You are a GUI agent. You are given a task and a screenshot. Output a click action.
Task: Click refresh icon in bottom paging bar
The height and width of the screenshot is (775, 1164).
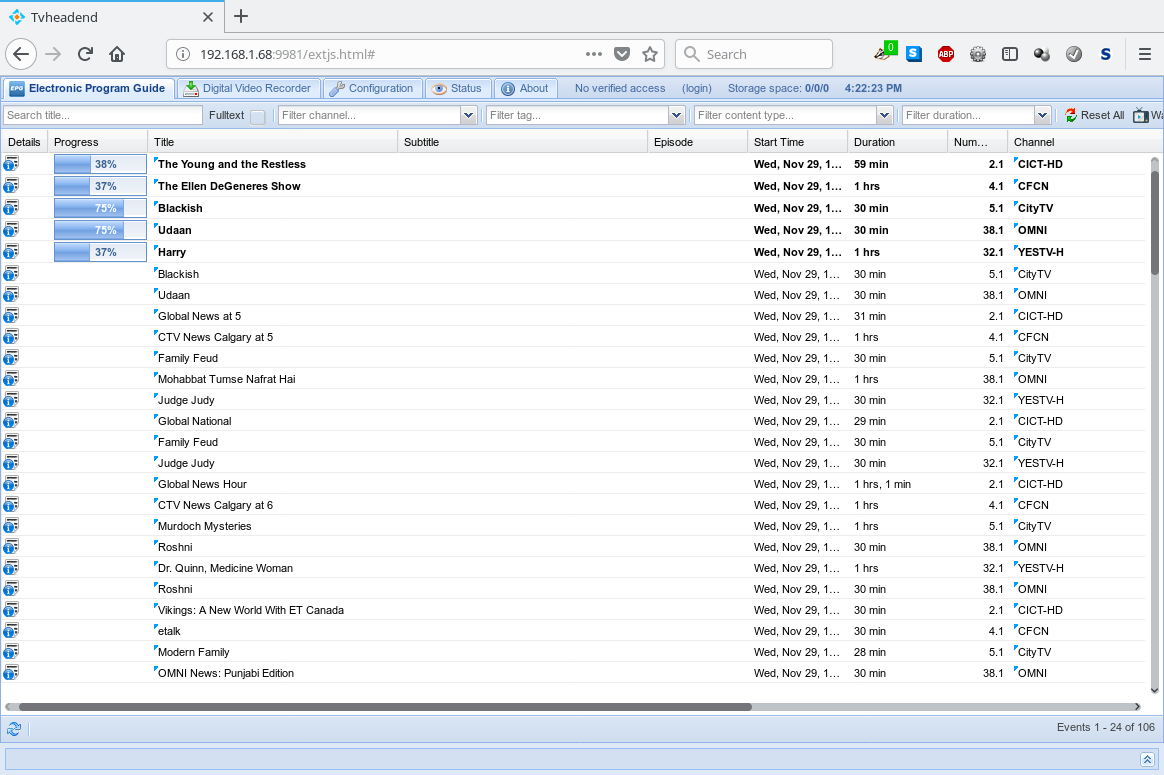pos(14,729)
